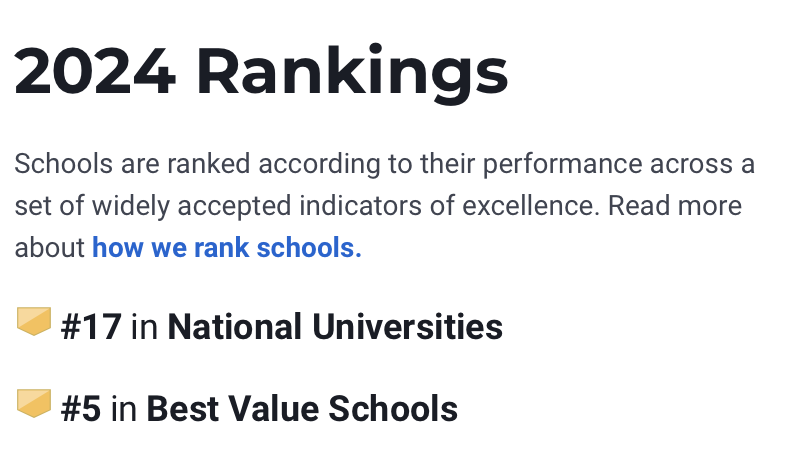This screenshot has width=788, height=458.
Task: Select the #5 rank number
Action: 80,409
